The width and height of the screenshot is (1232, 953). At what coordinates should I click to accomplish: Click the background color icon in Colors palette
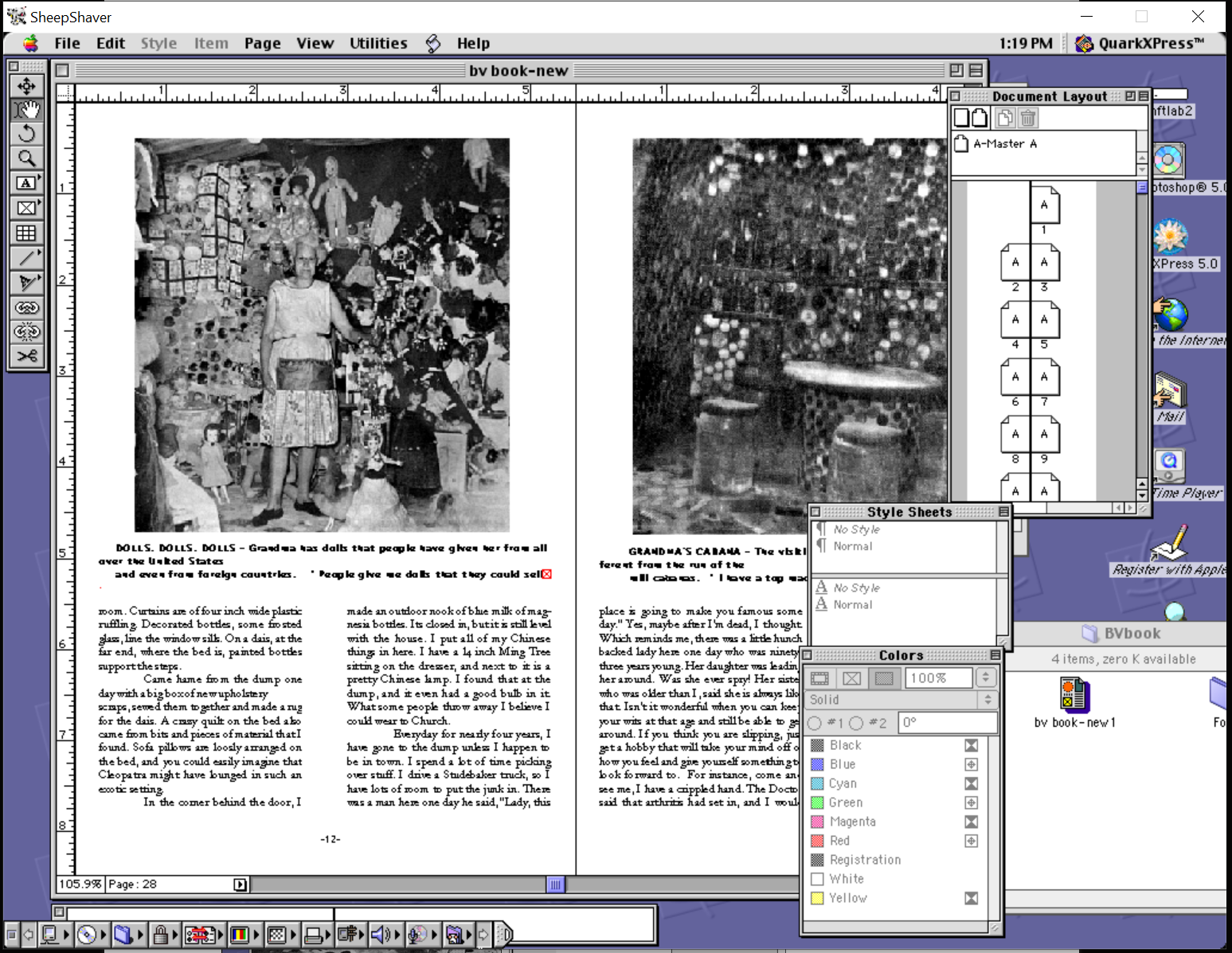(x=883, y=678)
